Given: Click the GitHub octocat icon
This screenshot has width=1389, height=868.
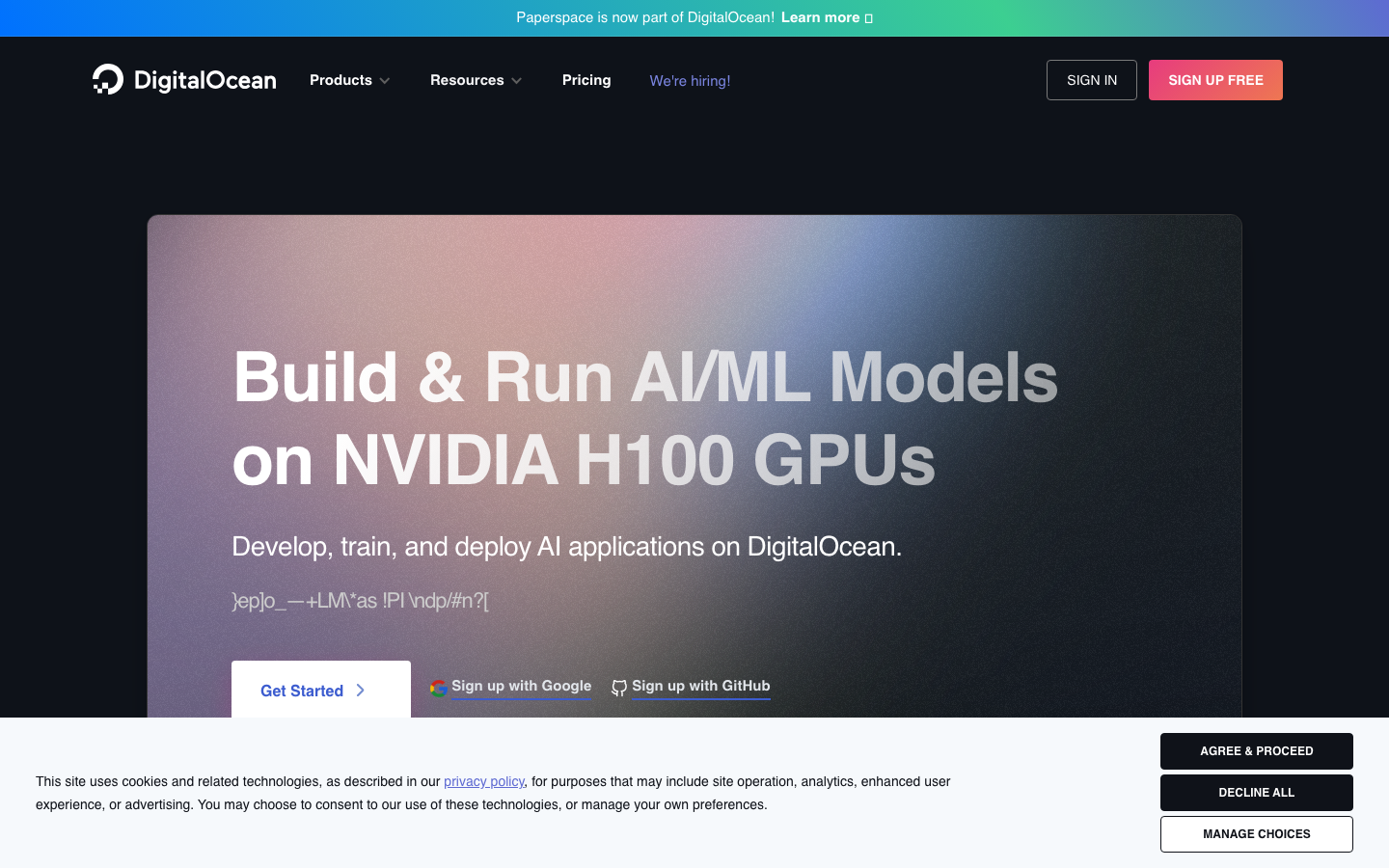Looking at the screenshot, I should 619,688.
